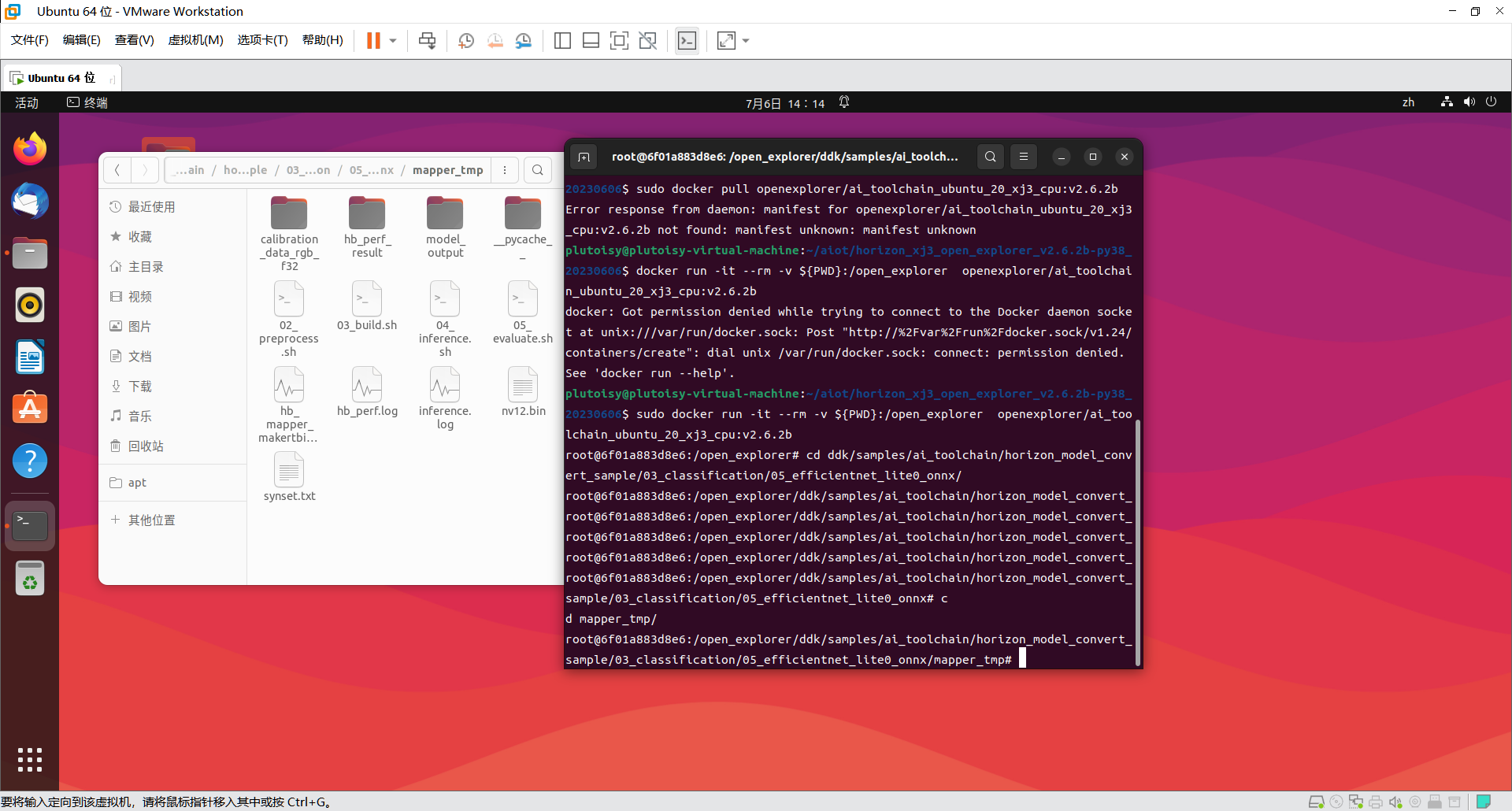Image resolution: width=1512 pixels, height=811 pixels.
Task: Select the 03_build.sh script file
Action: point(367,306)
